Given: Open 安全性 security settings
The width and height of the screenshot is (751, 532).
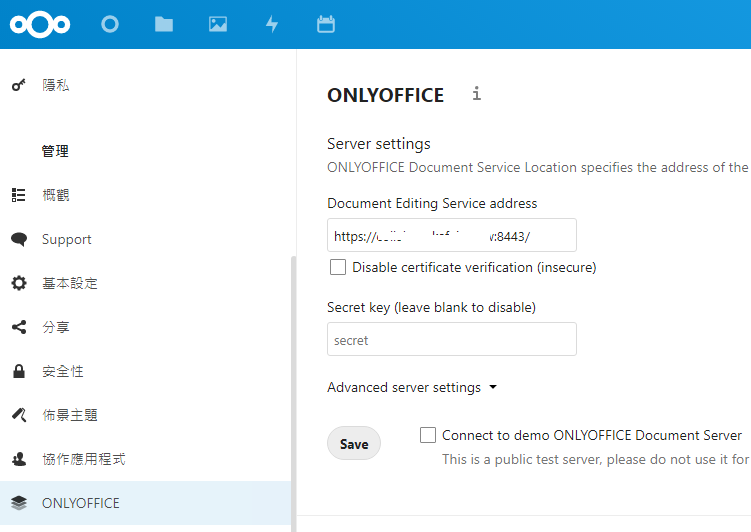Looking at the screenshot, I should [146, 371].
